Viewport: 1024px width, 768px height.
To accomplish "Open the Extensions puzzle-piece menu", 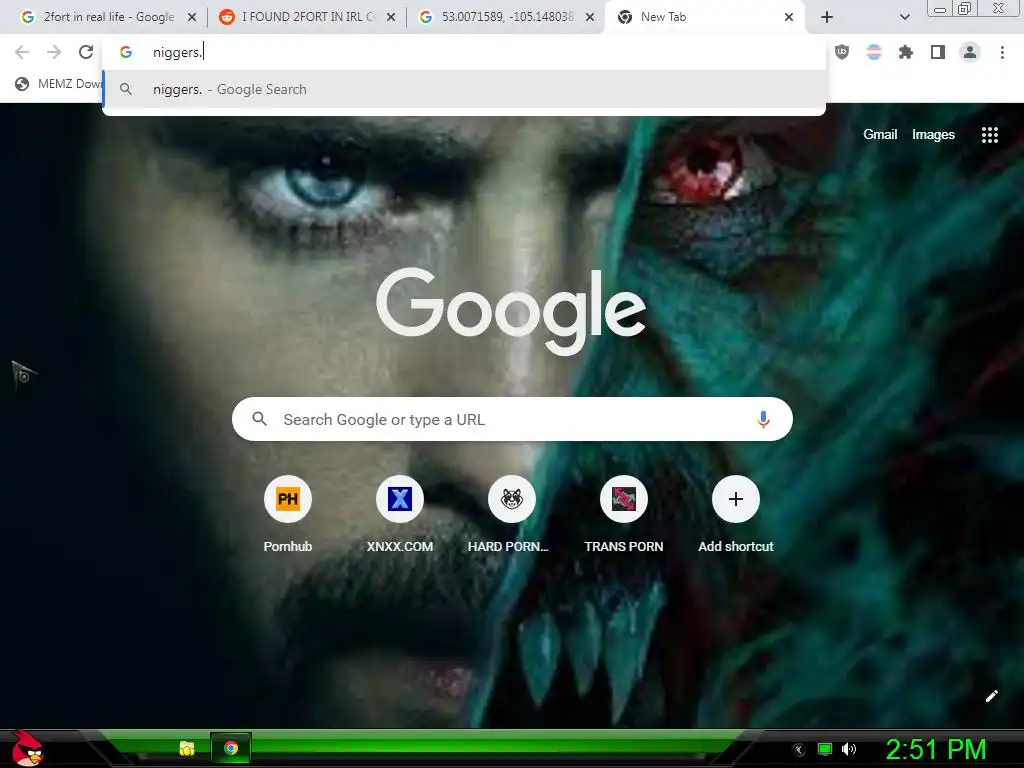I will click(x=906, y=52).
